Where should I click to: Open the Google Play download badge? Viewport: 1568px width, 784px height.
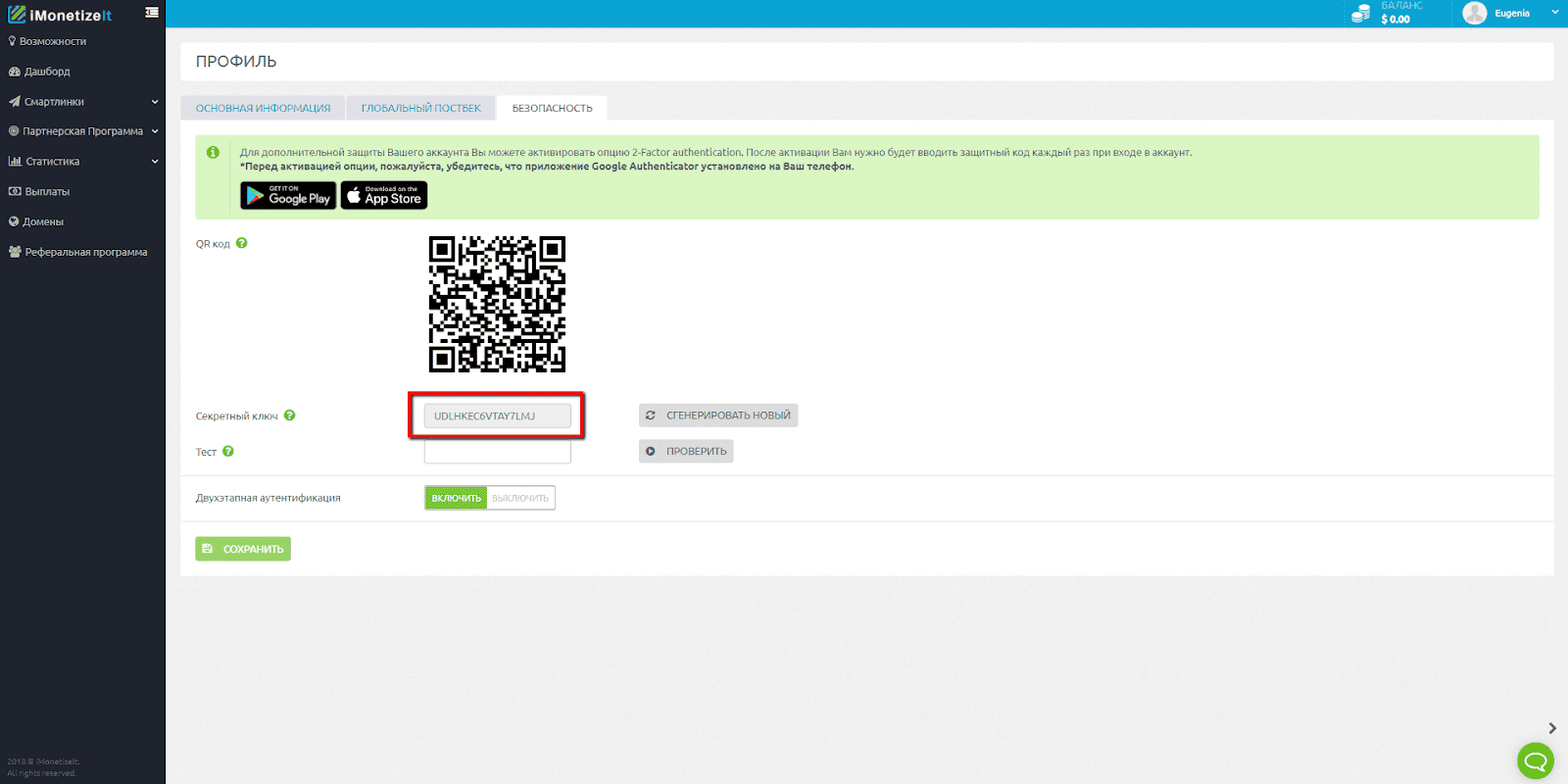pos(288,196)
